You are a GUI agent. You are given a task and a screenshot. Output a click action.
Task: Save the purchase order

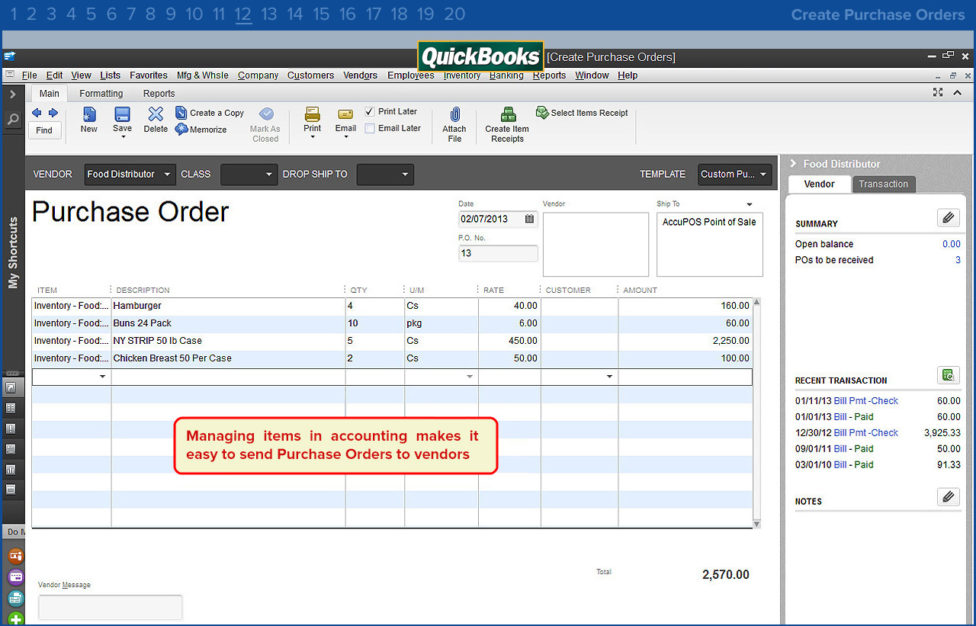click(122, 121)
